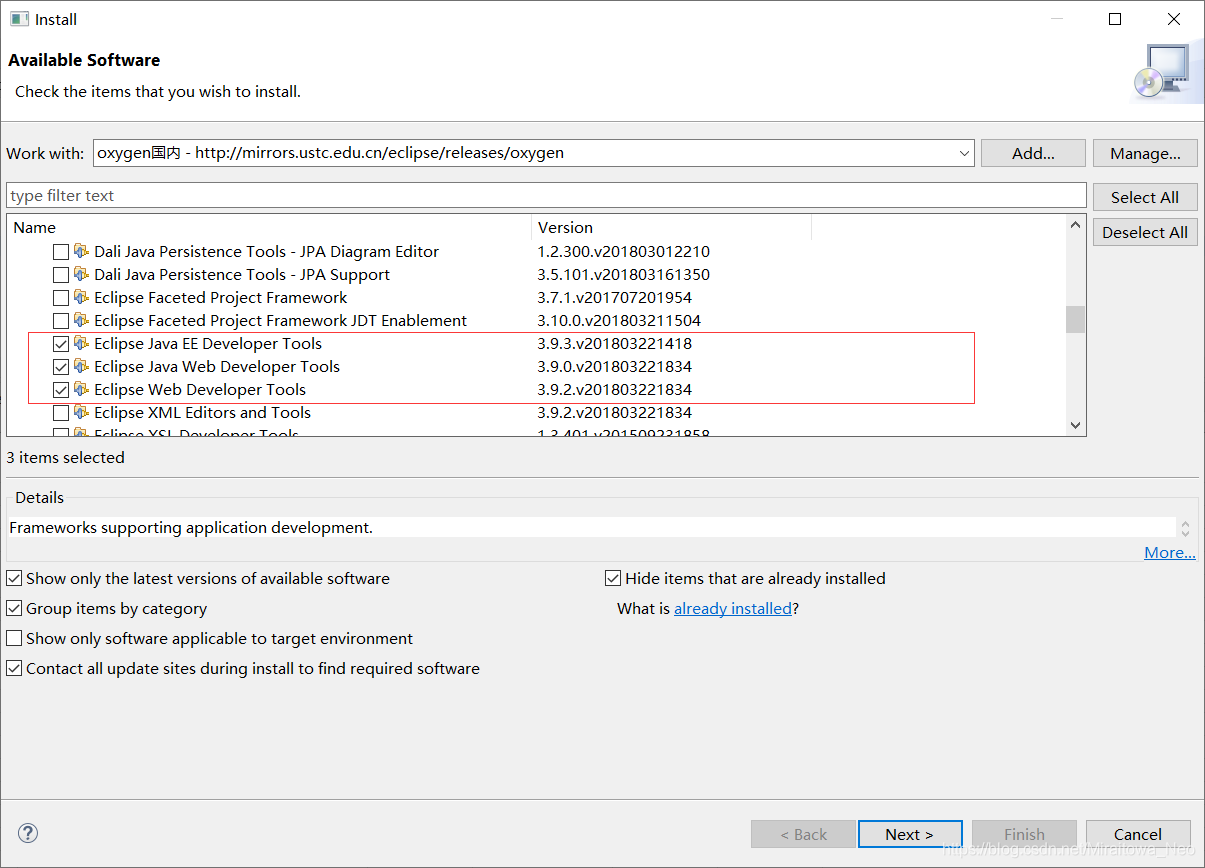
Task: Click the feature icon beside Eclipse Java EE Developer Tools
Action: [82, 343]
